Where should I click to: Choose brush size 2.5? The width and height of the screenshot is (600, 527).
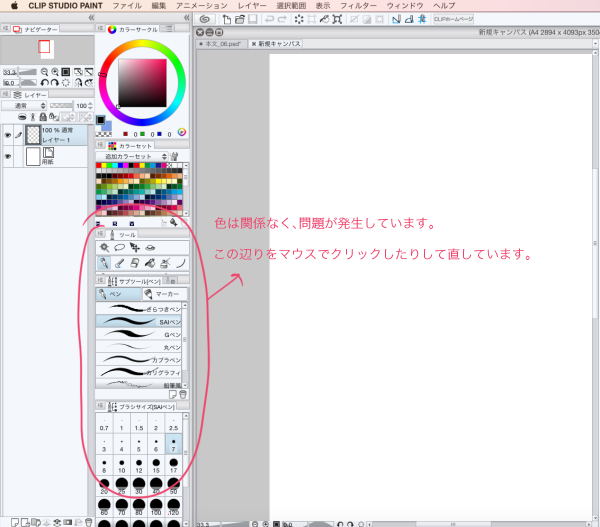[173, 423]
